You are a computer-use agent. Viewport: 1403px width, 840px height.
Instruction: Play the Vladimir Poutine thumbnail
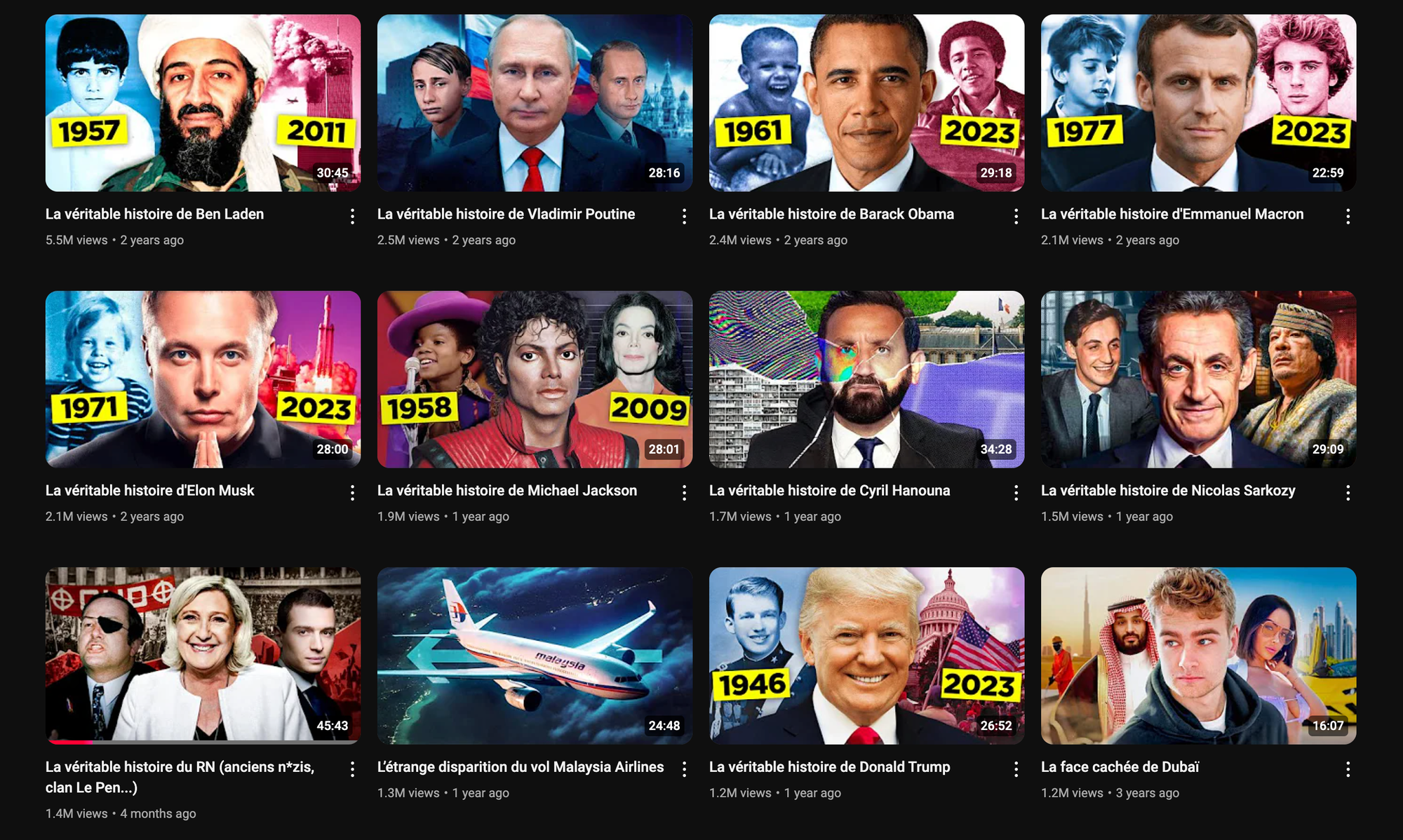[x=535, y=103]
